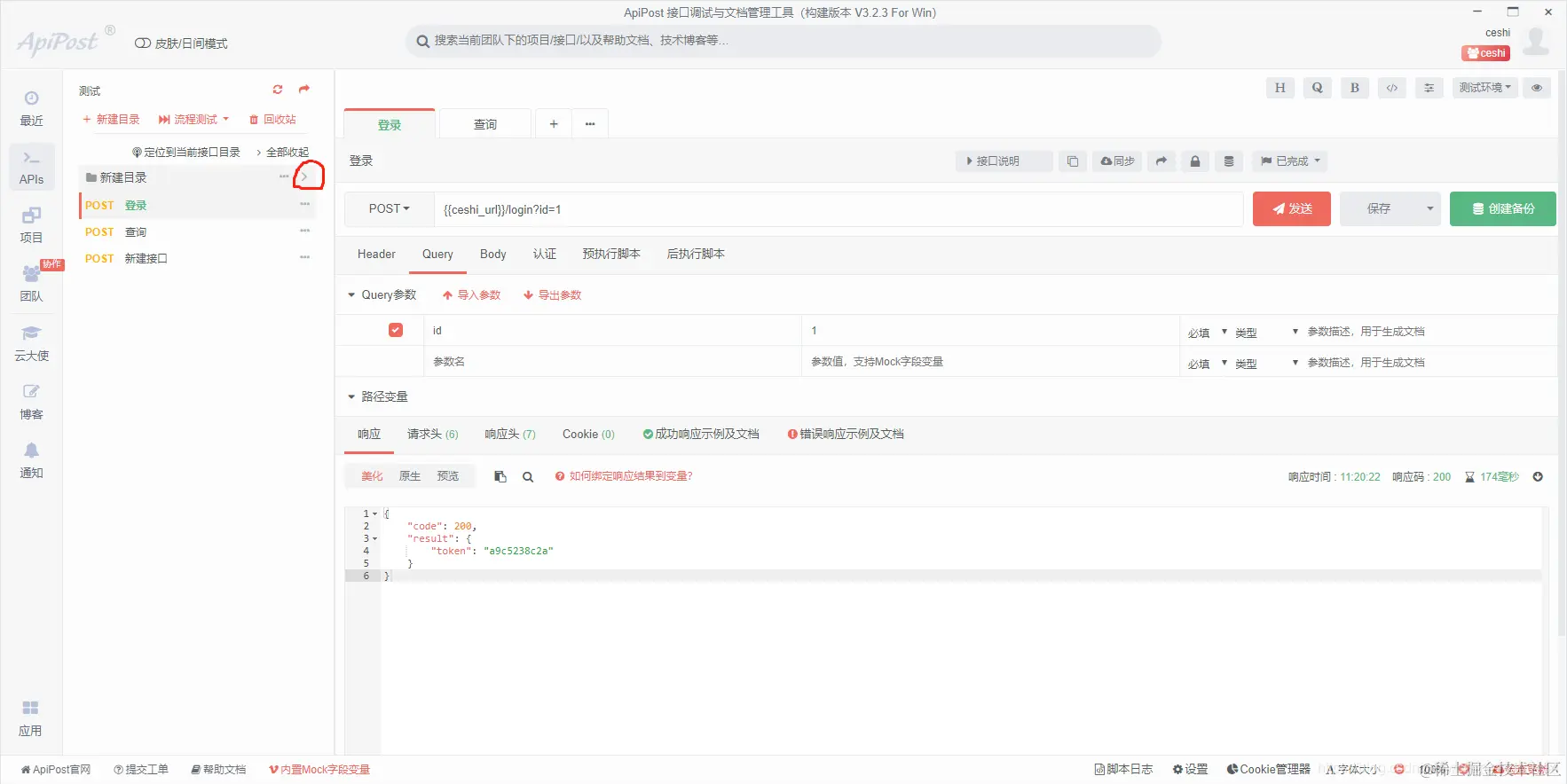Click the copy interface icon near 接口说明

(x=1072, y=161)
